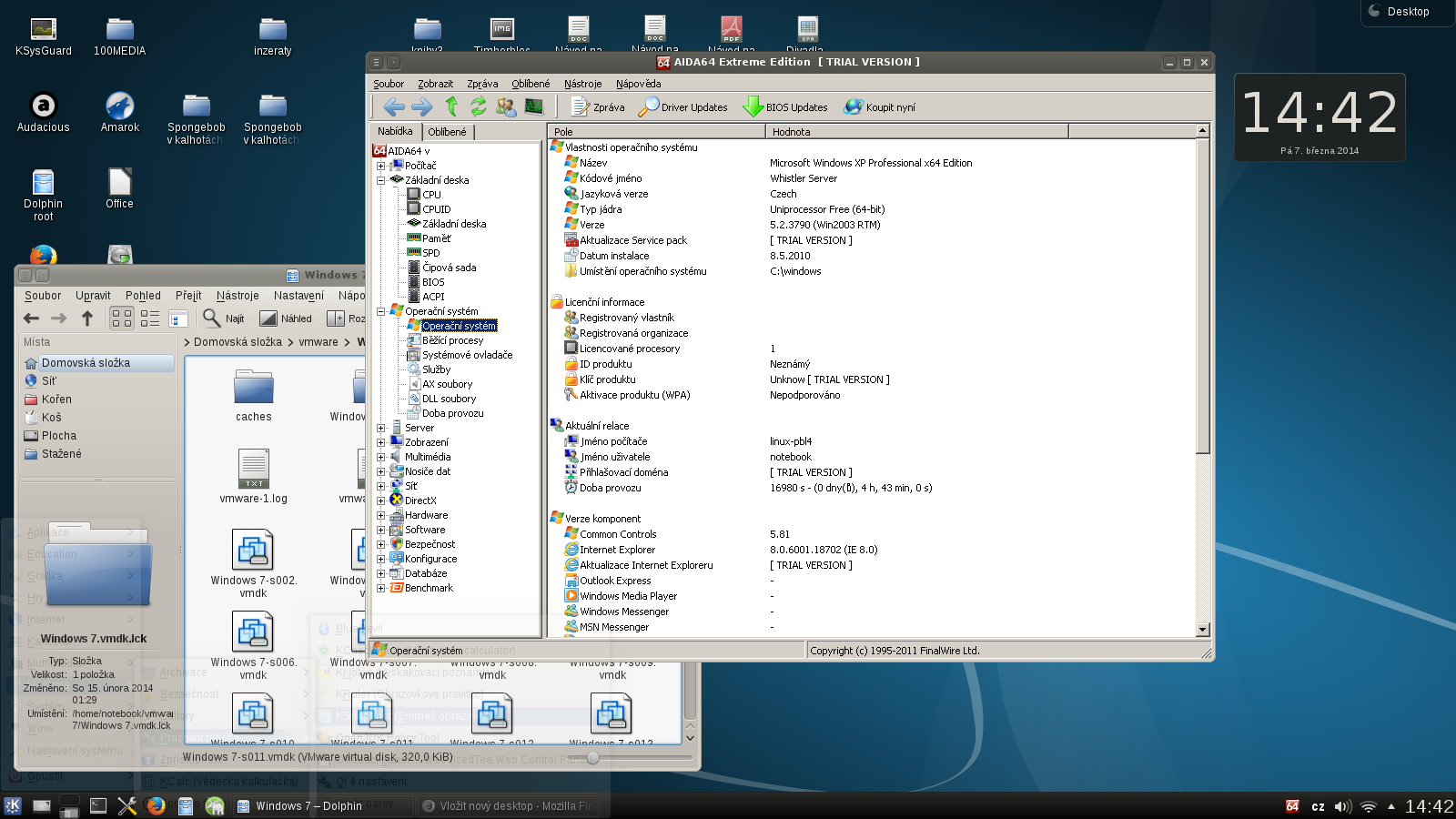The height and width of the screenshot is (819, 1456).
Task: Expand the DirectX tree node
Action: pyautogui.click(x=380, y=500)
